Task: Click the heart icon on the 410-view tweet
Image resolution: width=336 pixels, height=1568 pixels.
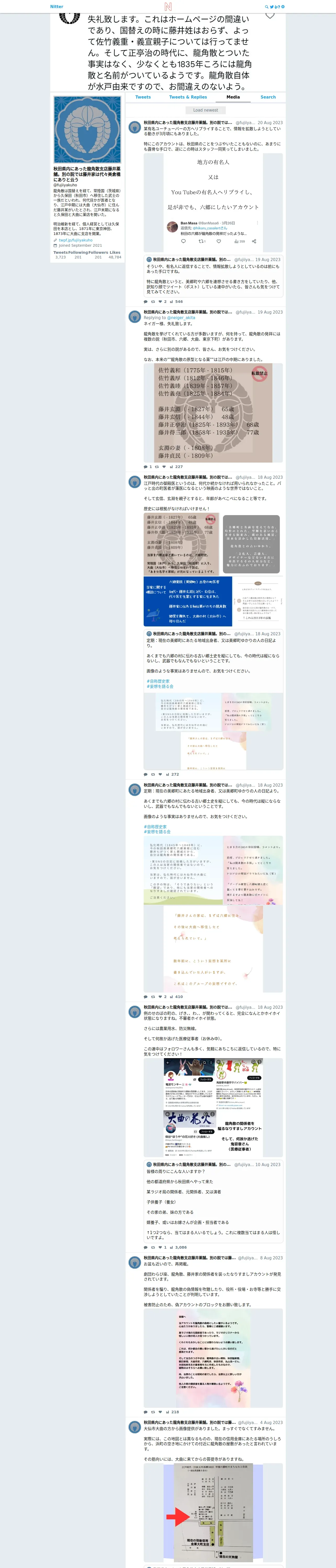Action: pyautogui.click(x=160, y=996)
